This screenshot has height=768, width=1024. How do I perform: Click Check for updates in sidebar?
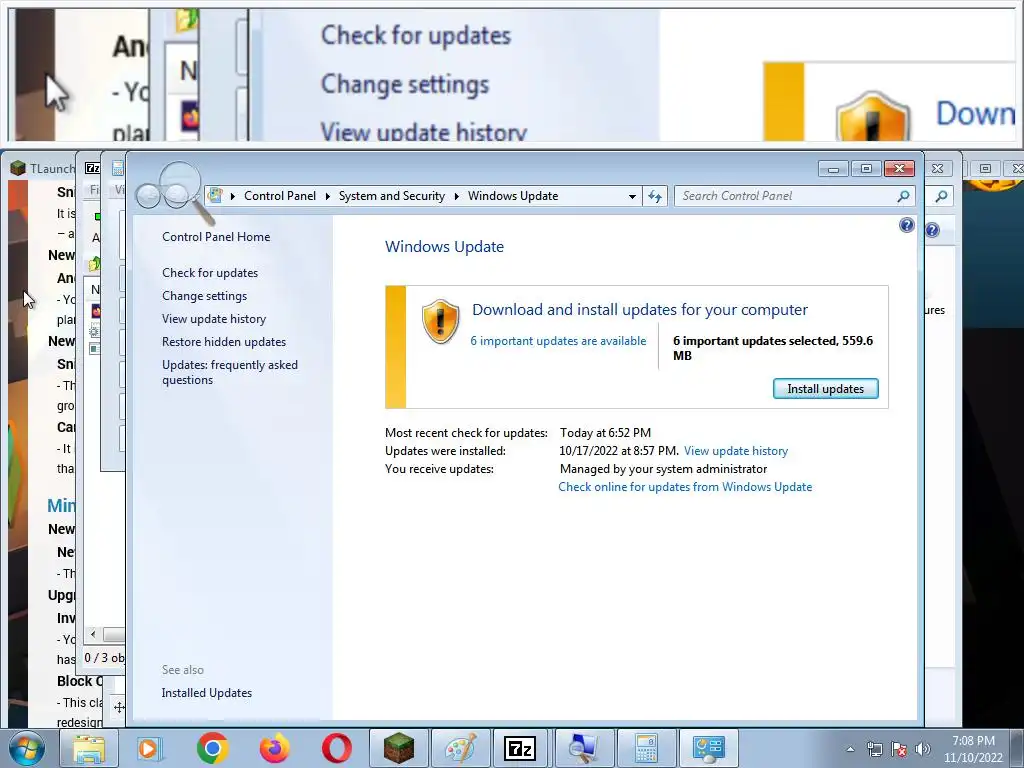[210, 272]
